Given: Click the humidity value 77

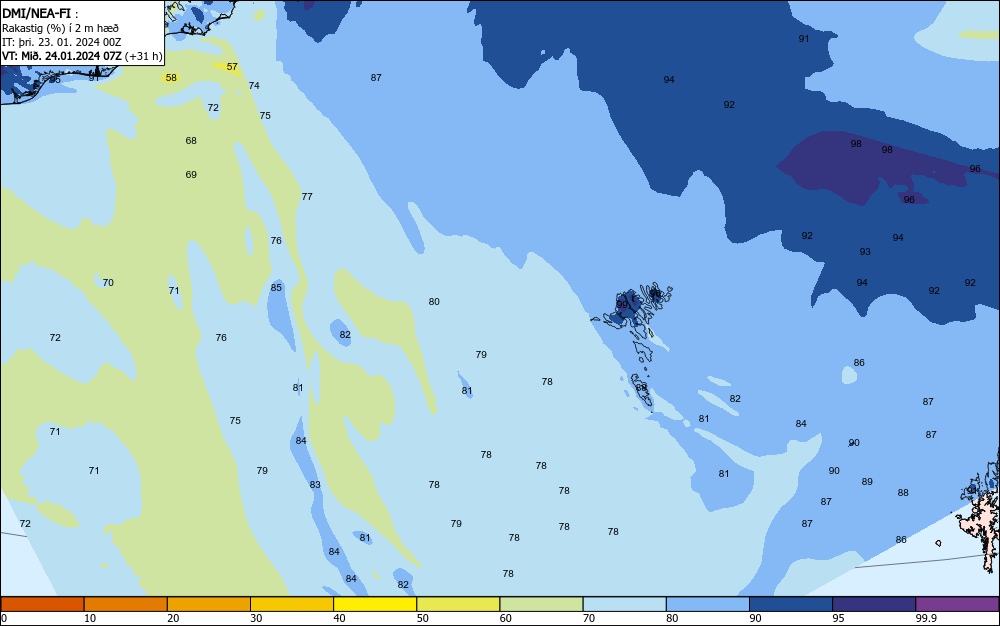Looking at the screenshot, I should (x=307, y=196).
